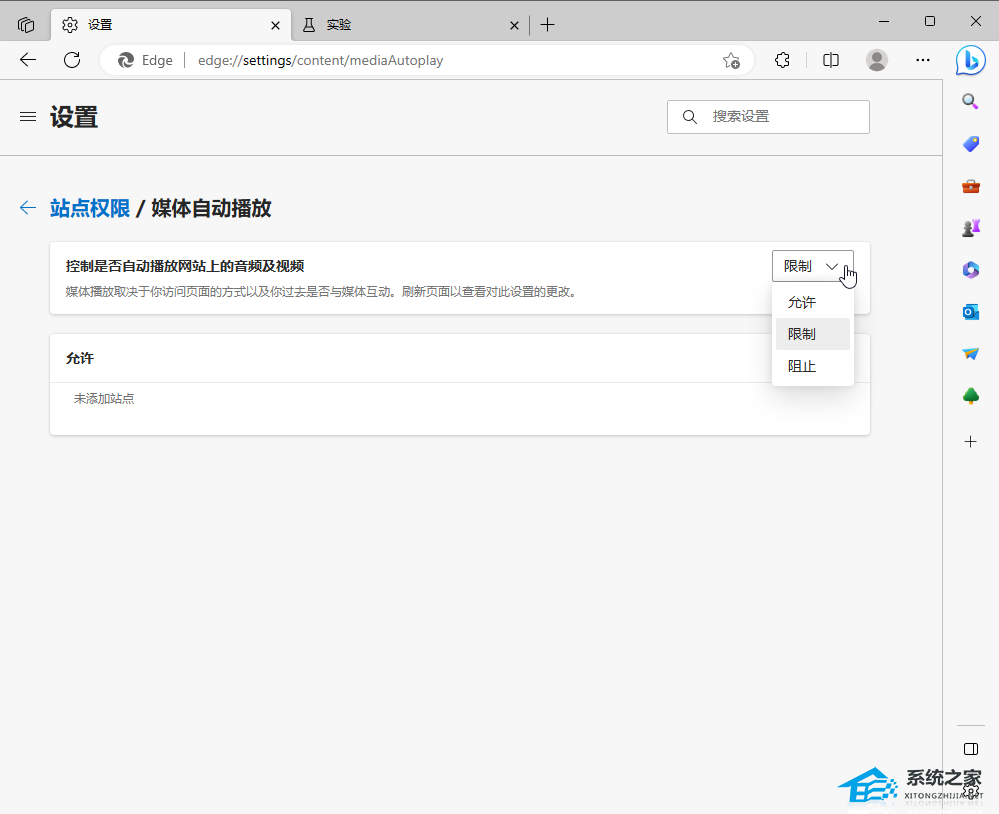999x814 pixels.
Task: Open the Tools briefcase sidebar icon
Action: pyautogui.click(x=970, y=186)
